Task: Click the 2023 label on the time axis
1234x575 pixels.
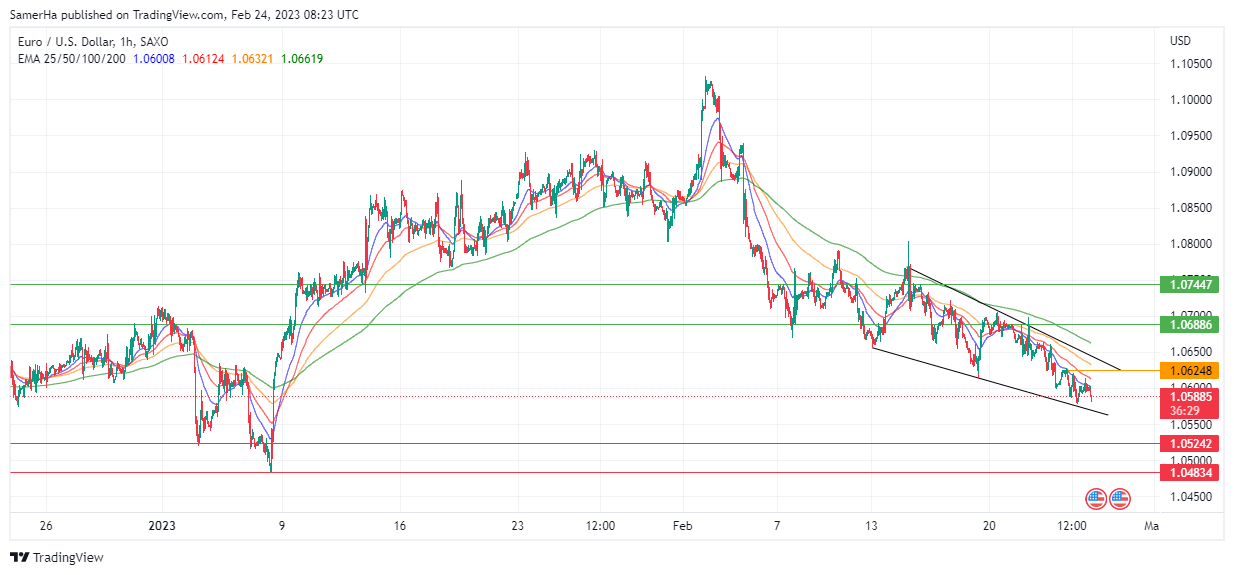Action: pos(162,526)
